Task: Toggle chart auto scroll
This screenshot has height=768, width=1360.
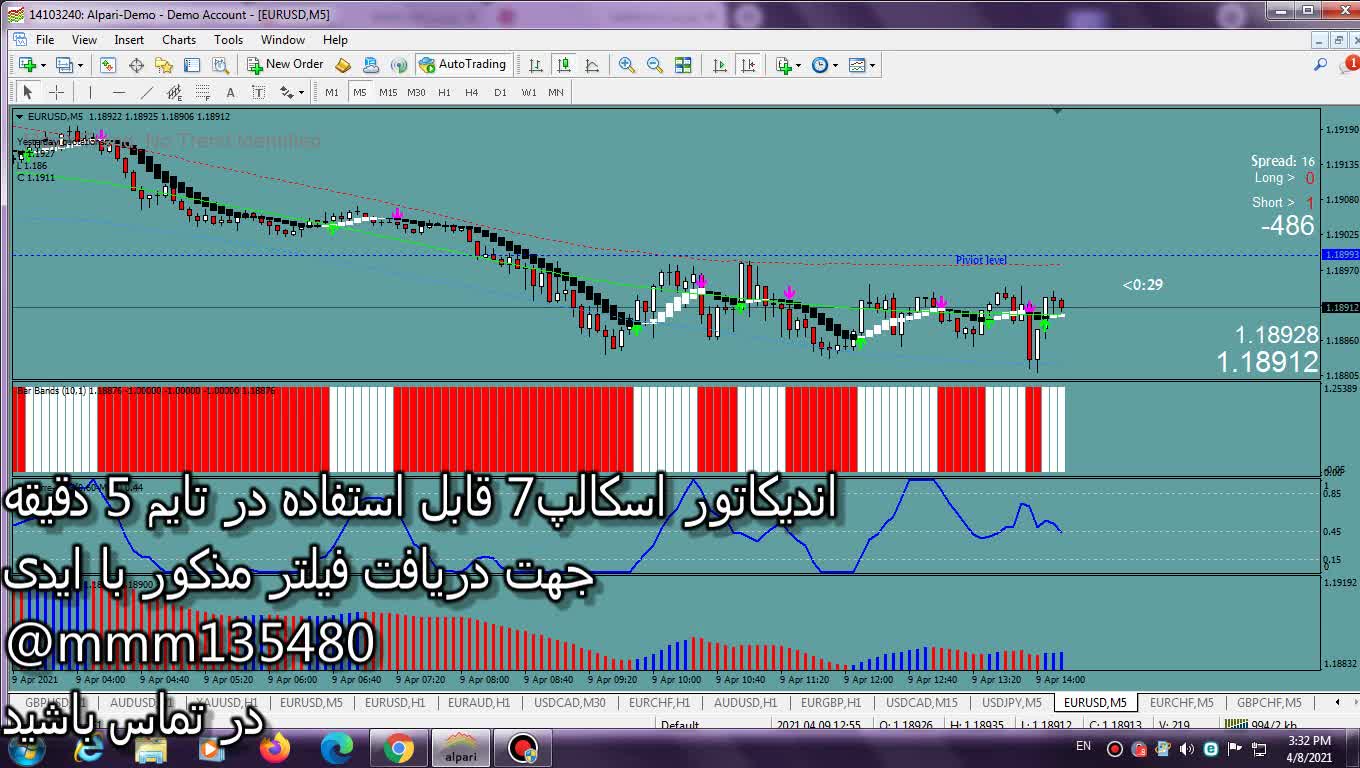Action: pos(720,65)
